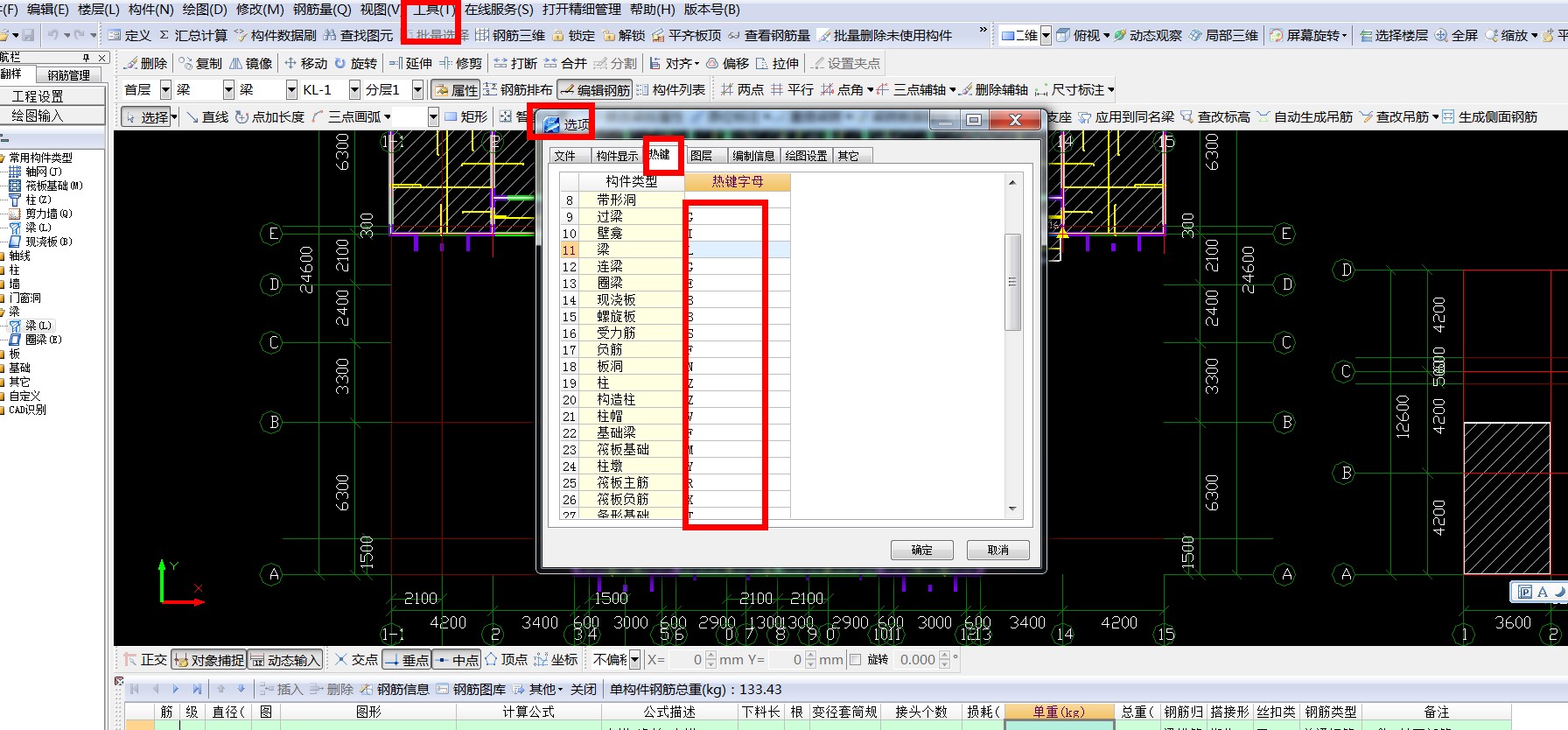1568x730 pixels.
Task: Open the 工具(T) menu
Action: pos(434,10)
